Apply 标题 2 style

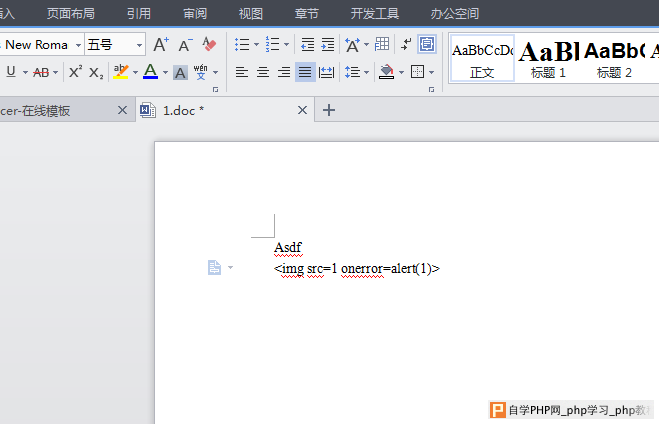(614, 58)
